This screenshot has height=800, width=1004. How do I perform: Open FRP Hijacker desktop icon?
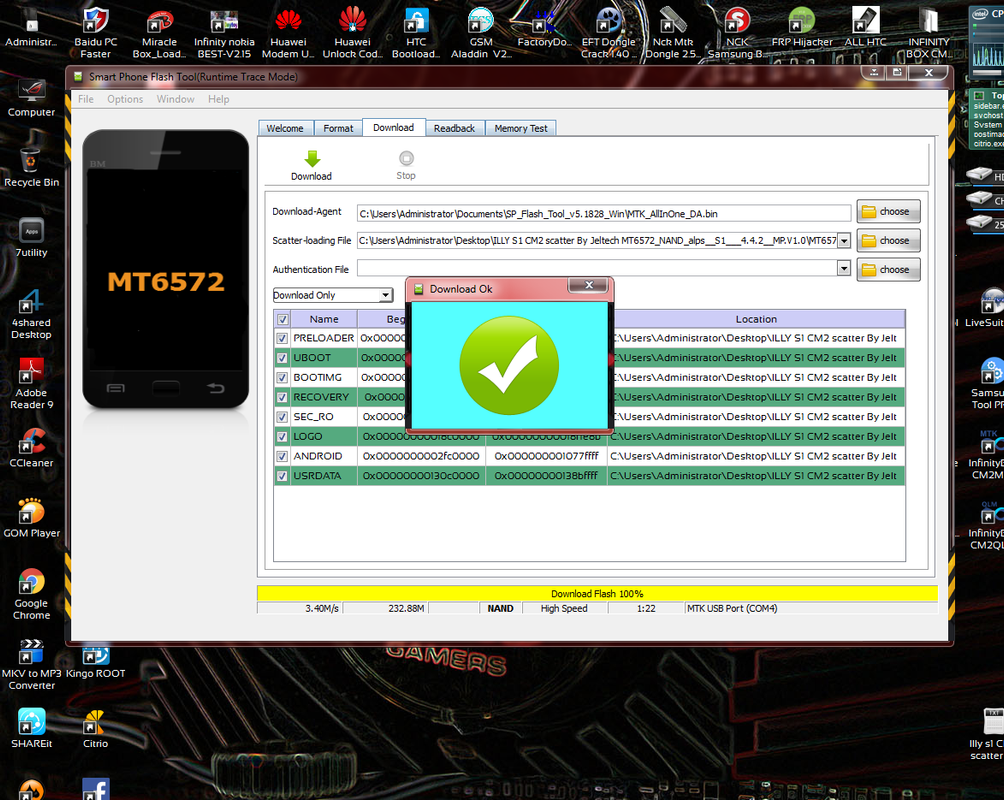[x=802, y=29]
